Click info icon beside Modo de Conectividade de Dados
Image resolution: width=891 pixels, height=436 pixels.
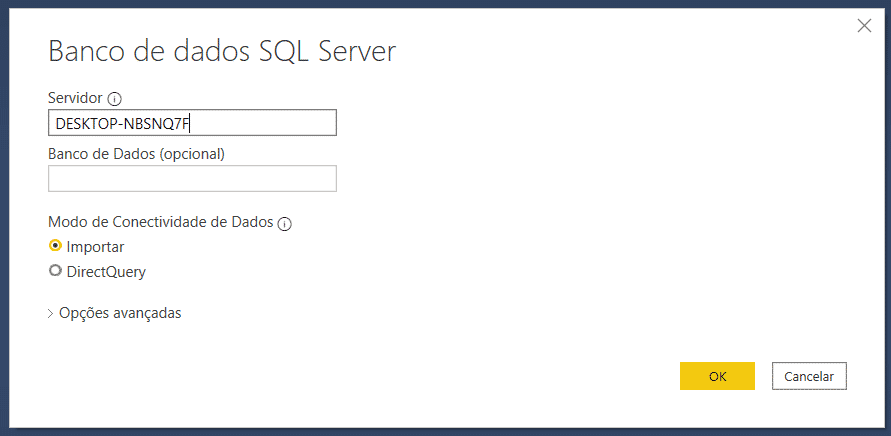[284, 224]
